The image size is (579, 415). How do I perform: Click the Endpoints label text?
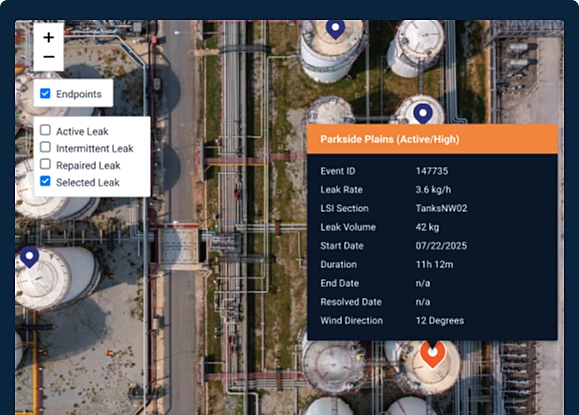pos(79,94)
